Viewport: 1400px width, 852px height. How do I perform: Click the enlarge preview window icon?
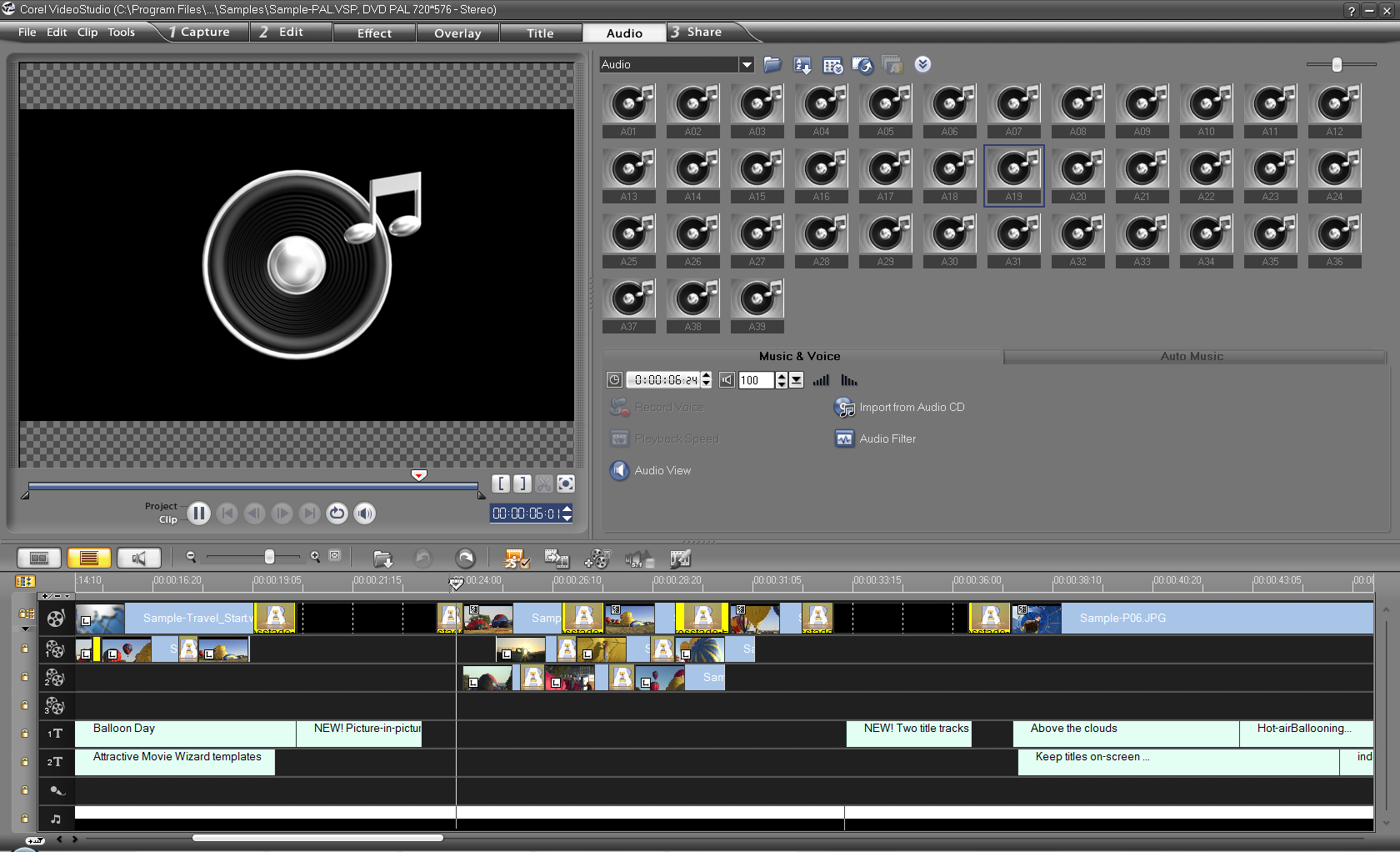[x=566, y=484]
